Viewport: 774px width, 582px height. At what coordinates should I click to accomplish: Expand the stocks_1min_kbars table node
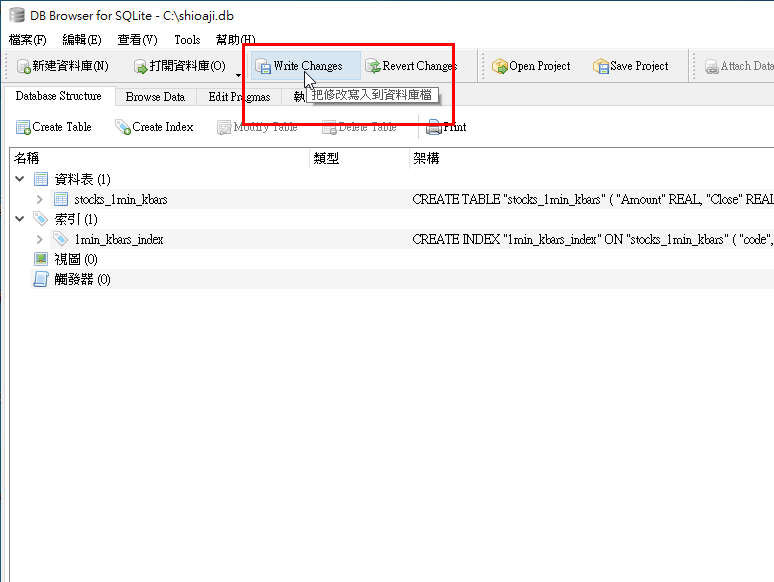click(40, 199)
